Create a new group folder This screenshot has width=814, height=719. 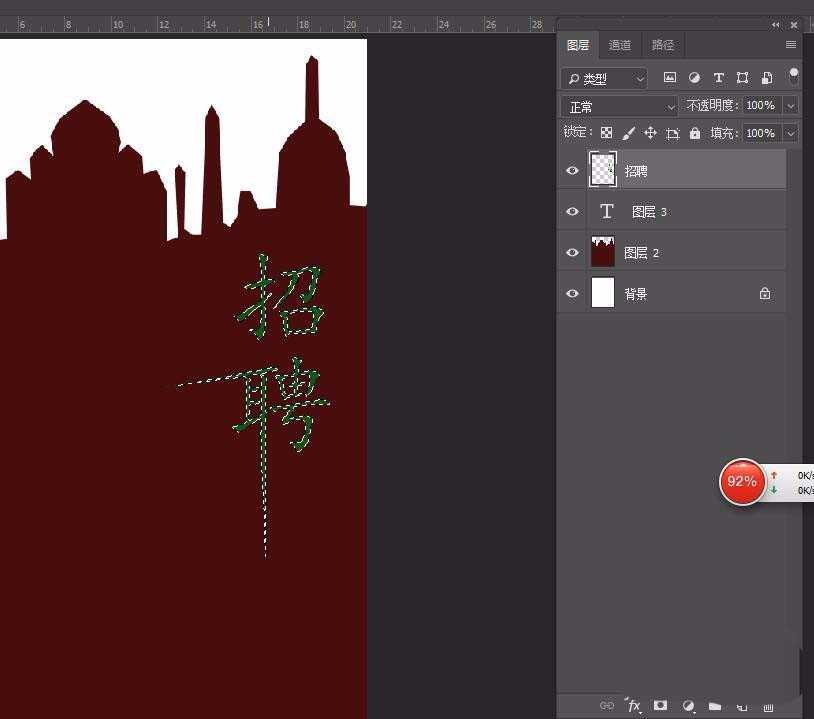click(x=715, y=705)
